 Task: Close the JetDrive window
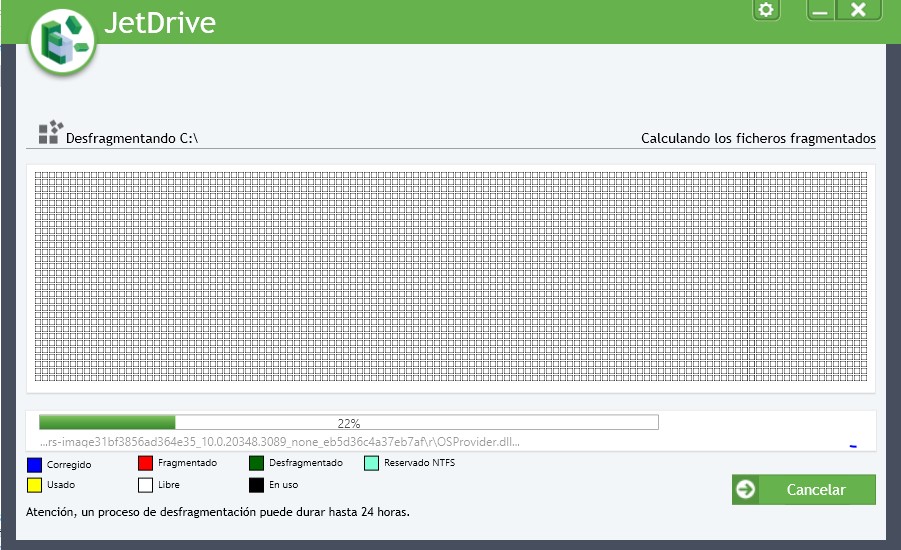point(858,10)
